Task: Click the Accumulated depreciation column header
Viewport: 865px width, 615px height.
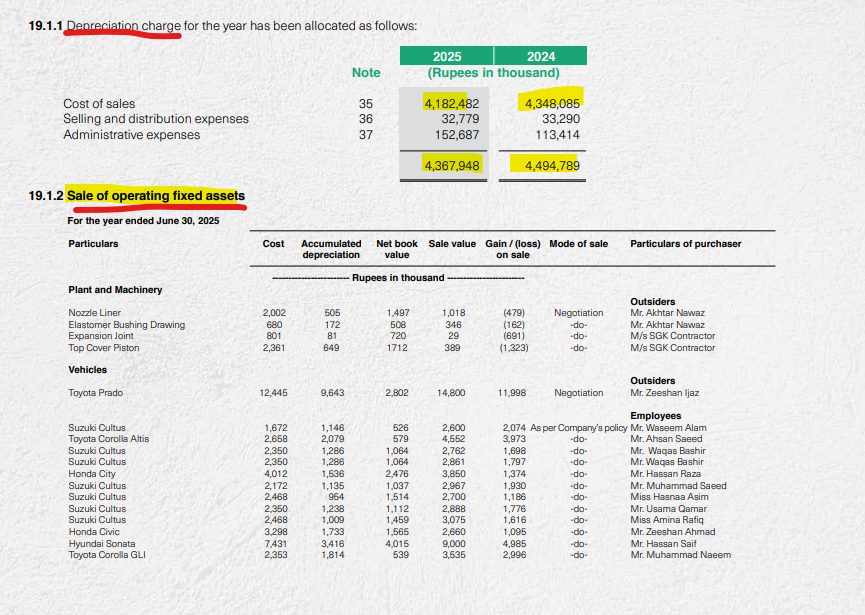Action: click(x=331, y=249)
